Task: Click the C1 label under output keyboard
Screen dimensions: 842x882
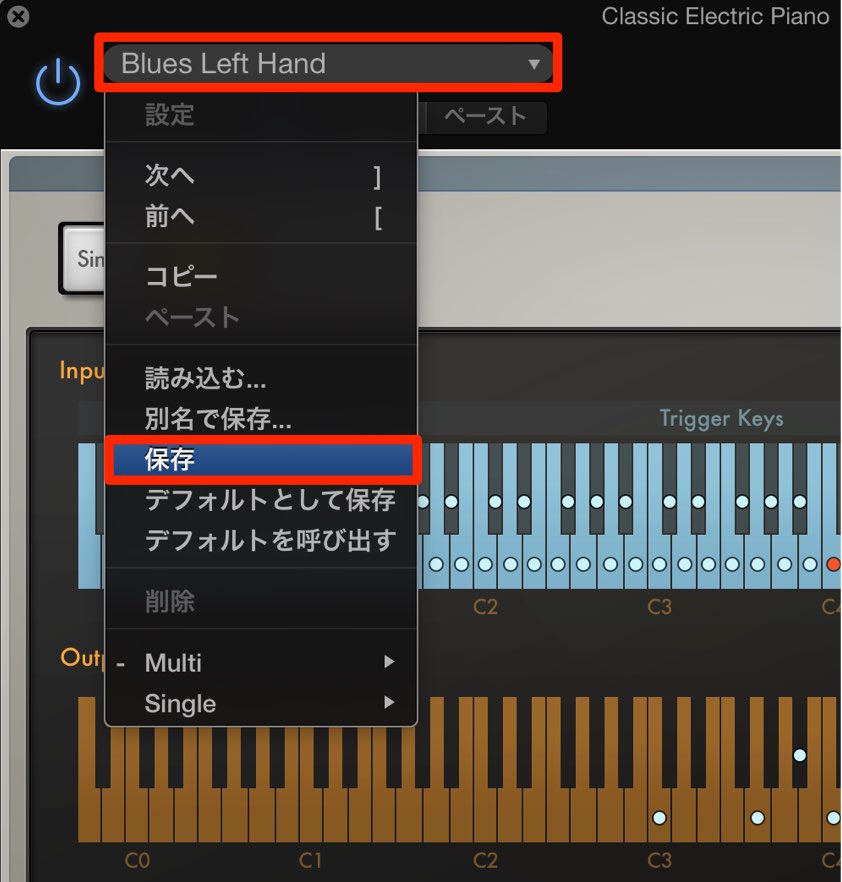Action: pyautogui.click(x=310, y=860)
